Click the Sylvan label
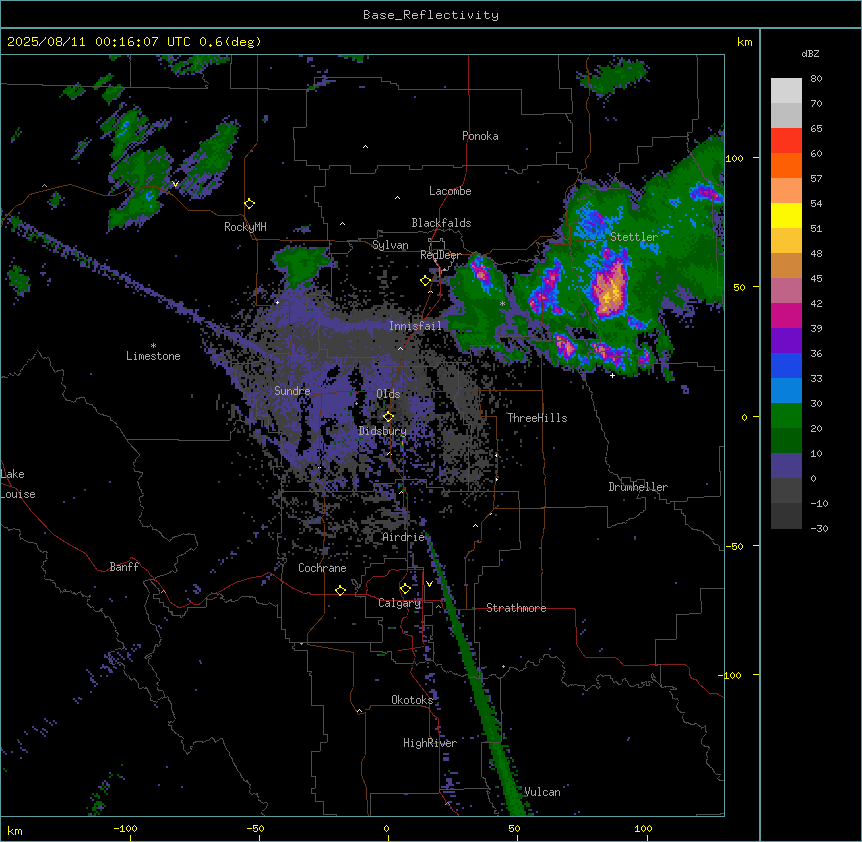This screenshot has height=842, width=862. click(390, 245)
